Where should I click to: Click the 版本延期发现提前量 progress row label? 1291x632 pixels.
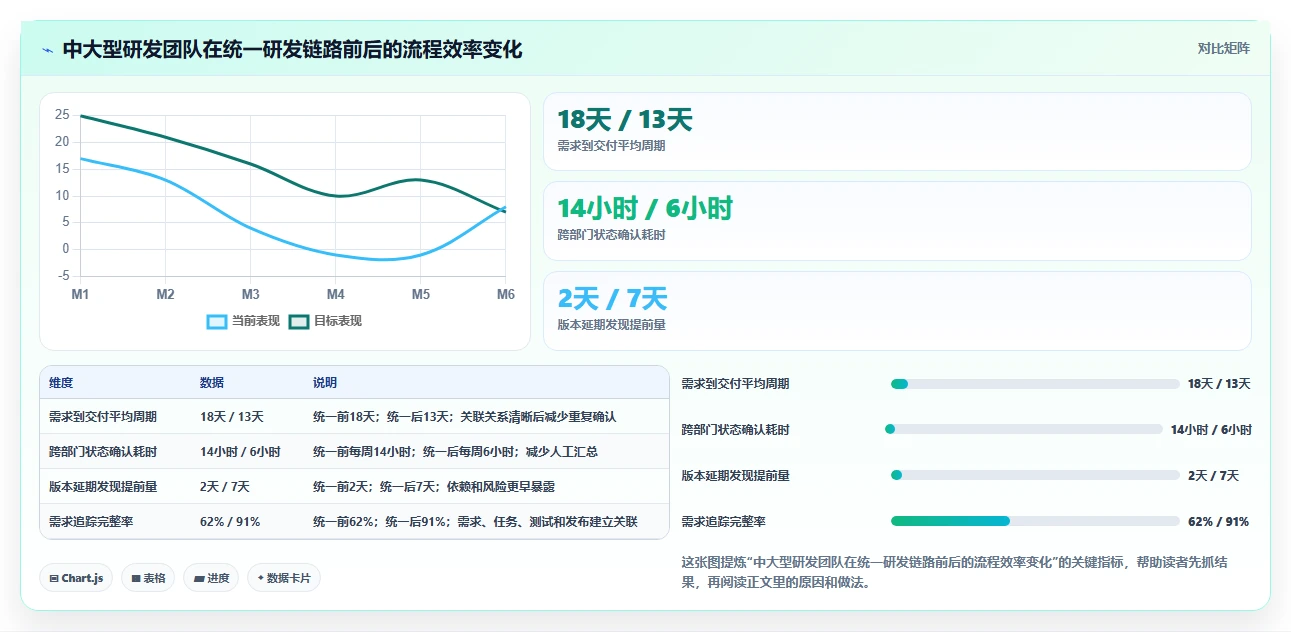[x=735, y=475]
